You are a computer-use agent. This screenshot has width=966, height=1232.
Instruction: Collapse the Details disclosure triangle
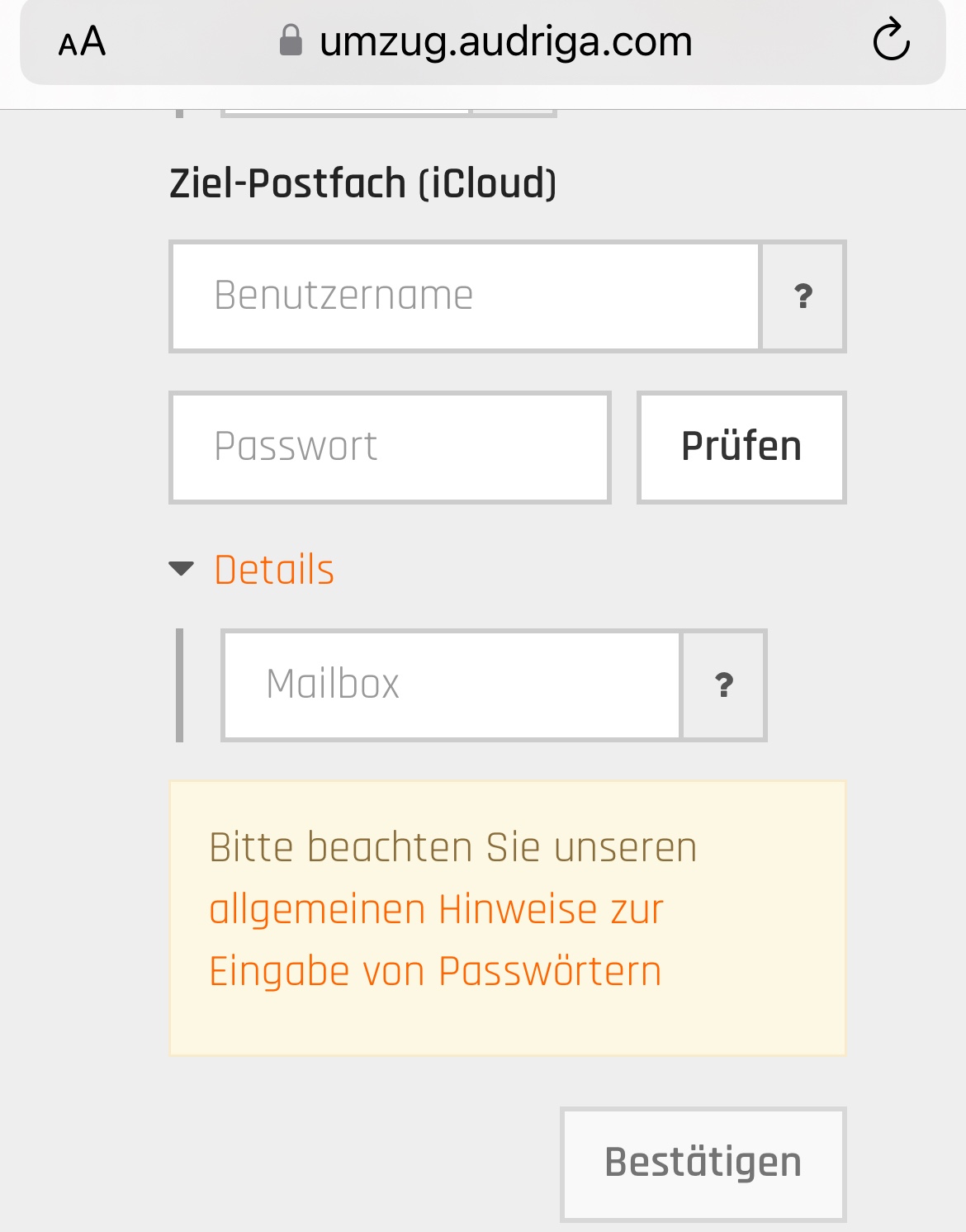pos(181,569)
